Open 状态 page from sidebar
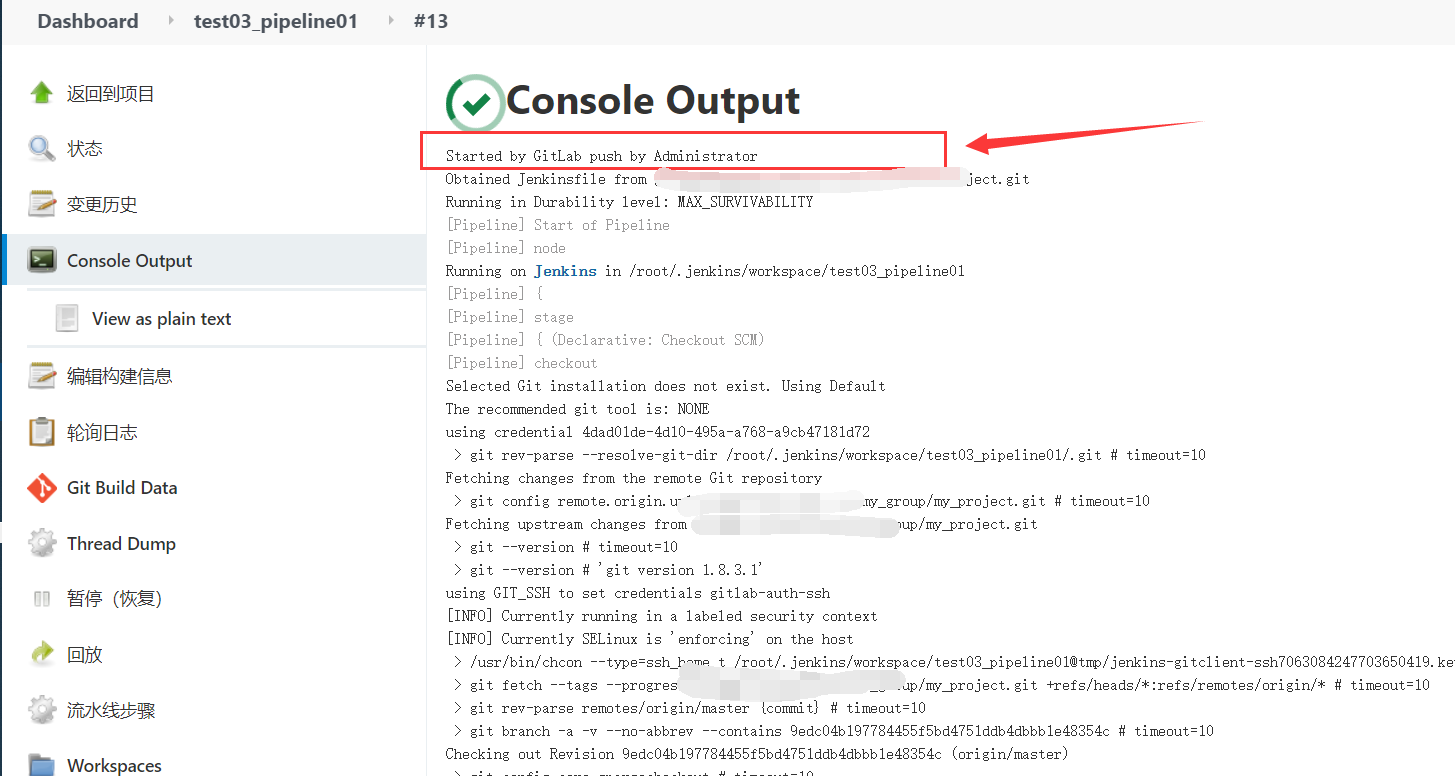Viewport: 1455px width, 776px height. coord(85,149)
